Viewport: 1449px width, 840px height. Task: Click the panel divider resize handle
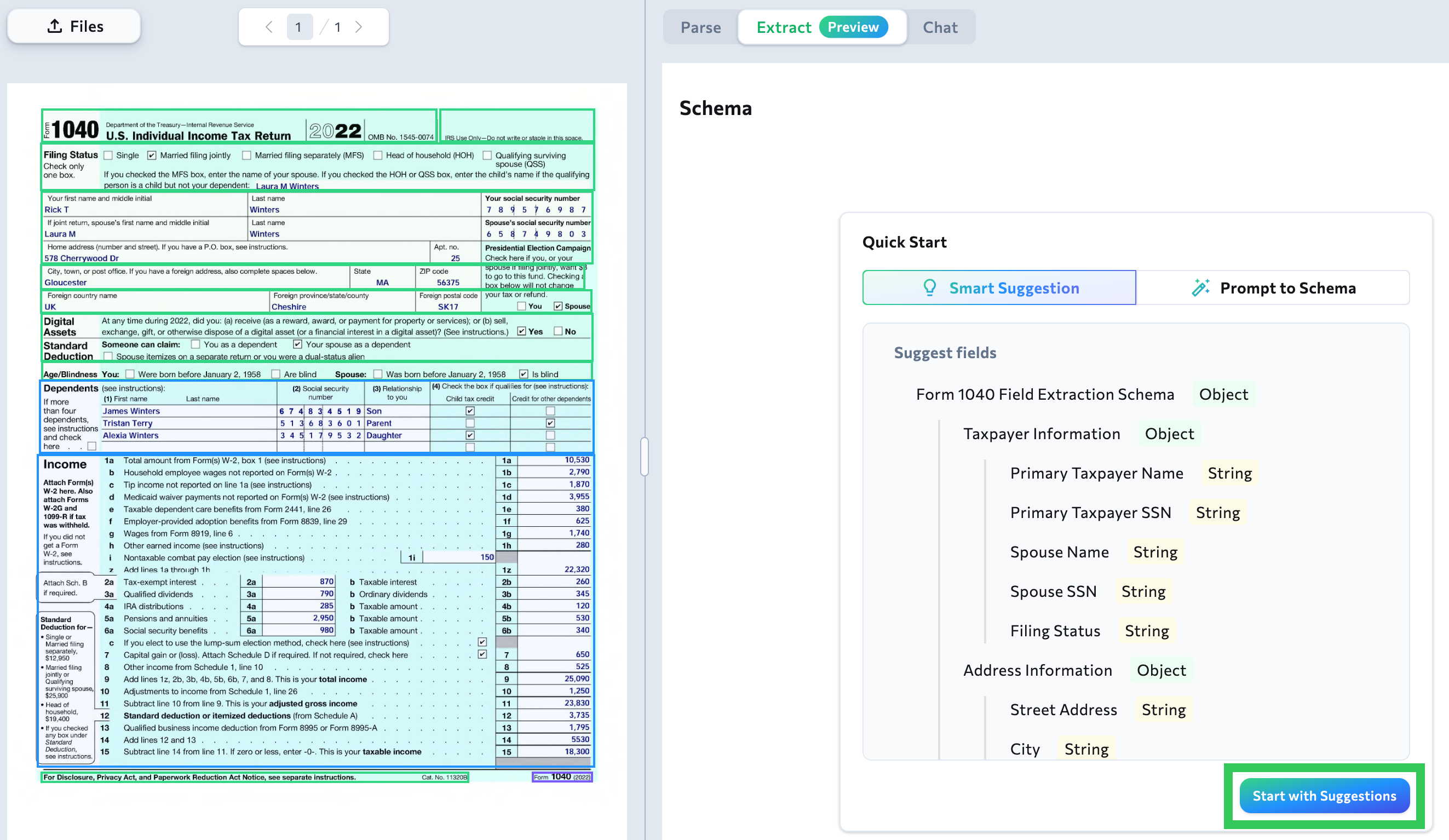point(644,457)
